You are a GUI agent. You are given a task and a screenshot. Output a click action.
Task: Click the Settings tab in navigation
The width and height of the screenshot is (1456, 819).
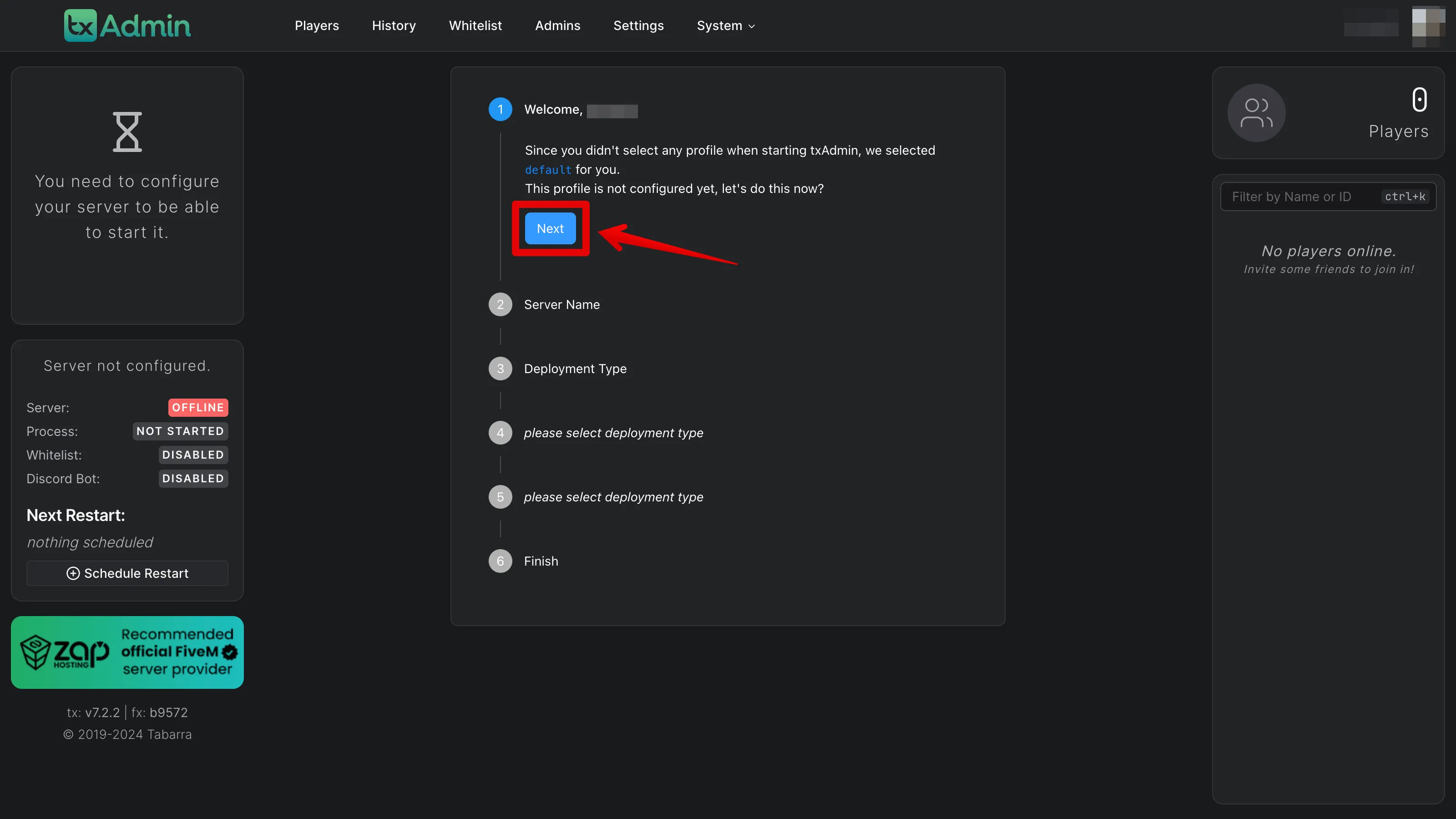[638, 25]
